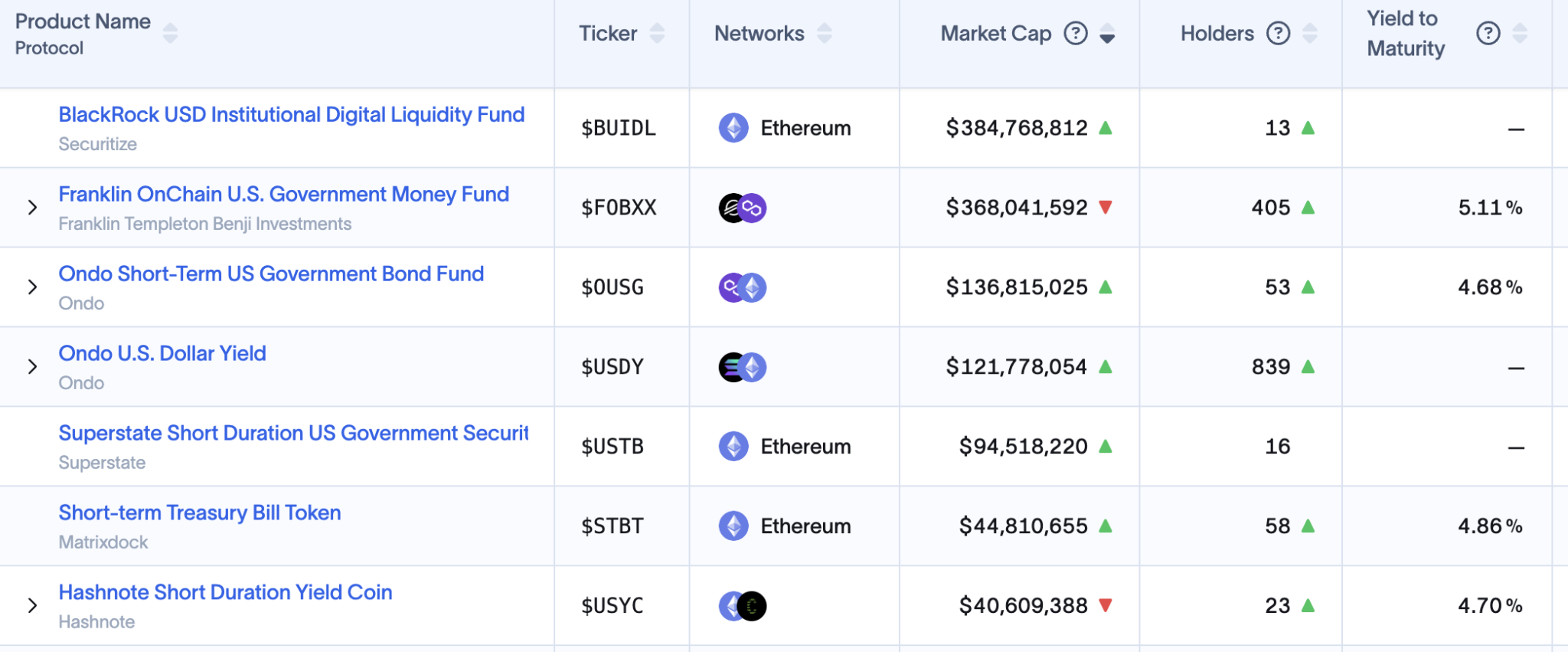Click green up arrow beside 58 holders
The width and height of the screenshot is (1568, 652).
click(x=1308, y=526)
